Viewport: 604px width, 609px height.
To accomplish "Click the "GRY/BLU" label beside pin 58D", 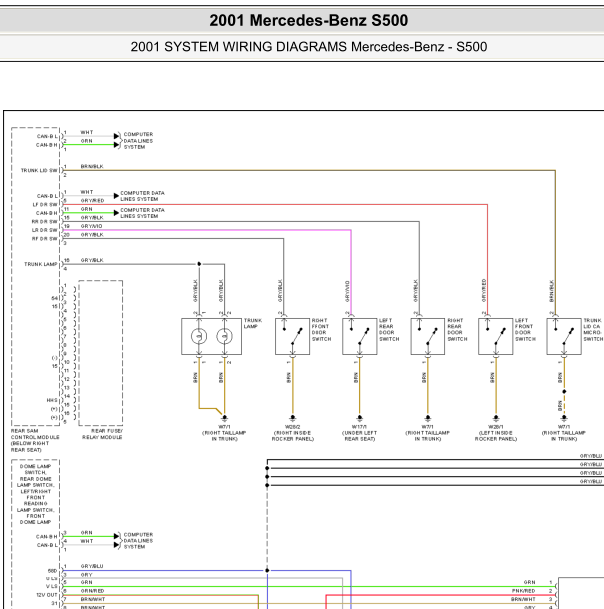I will click(x=92, y=566).
